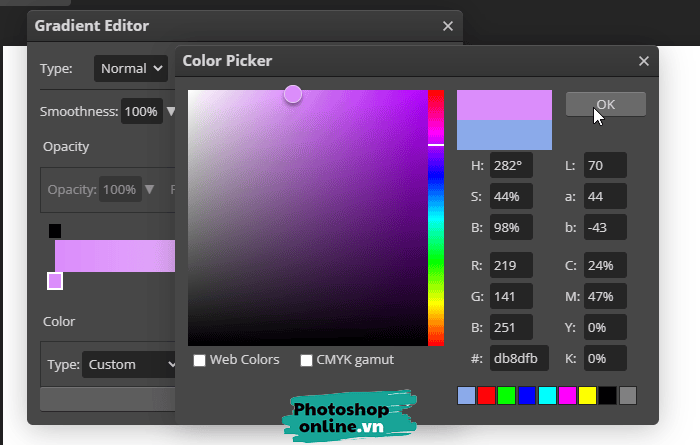Open the gradient Type Normal dropdown
This screenshot has height=445, width=700.
[x=132, y=69]
